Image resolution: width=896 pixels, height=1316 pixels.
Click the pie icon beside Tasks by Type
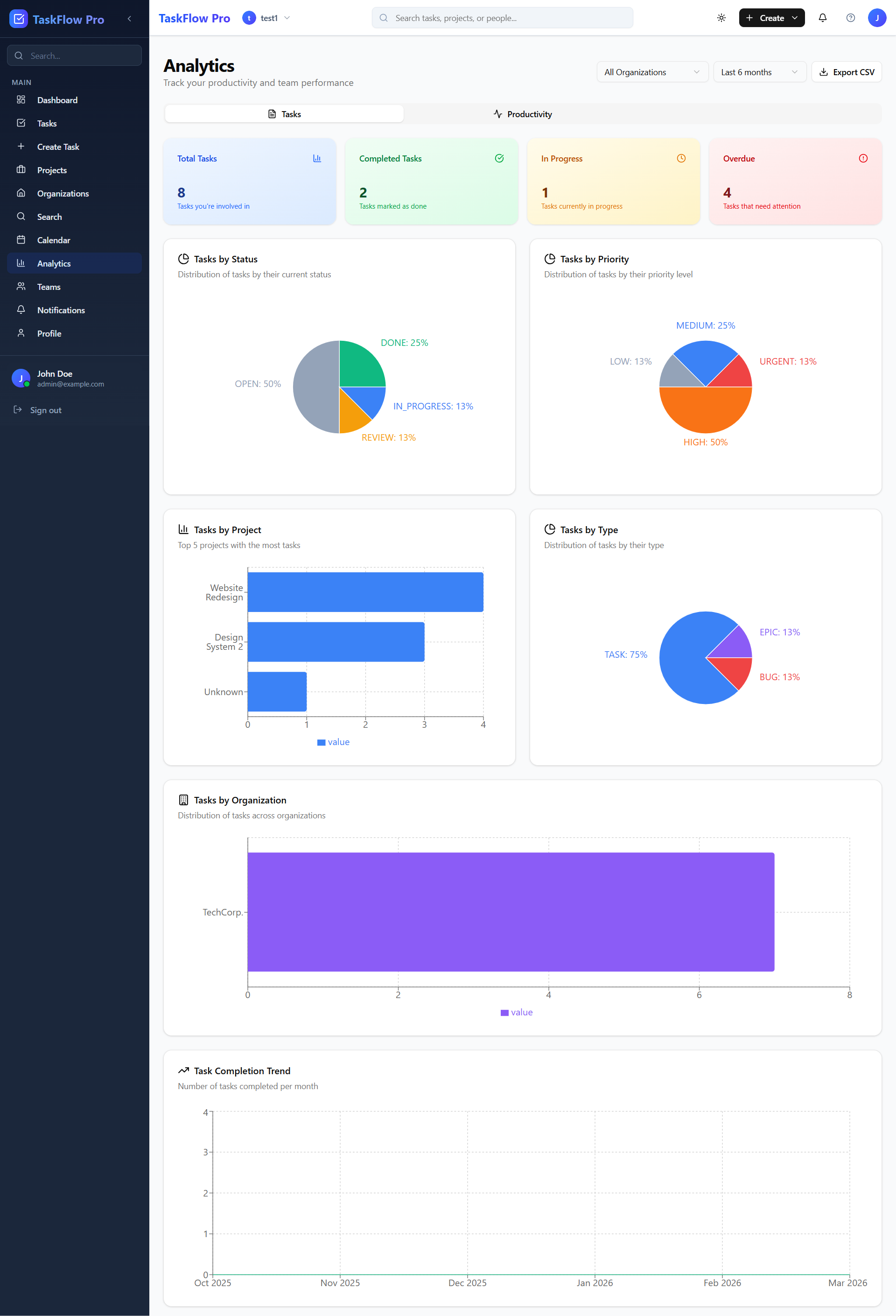click(x=550, y=529)
